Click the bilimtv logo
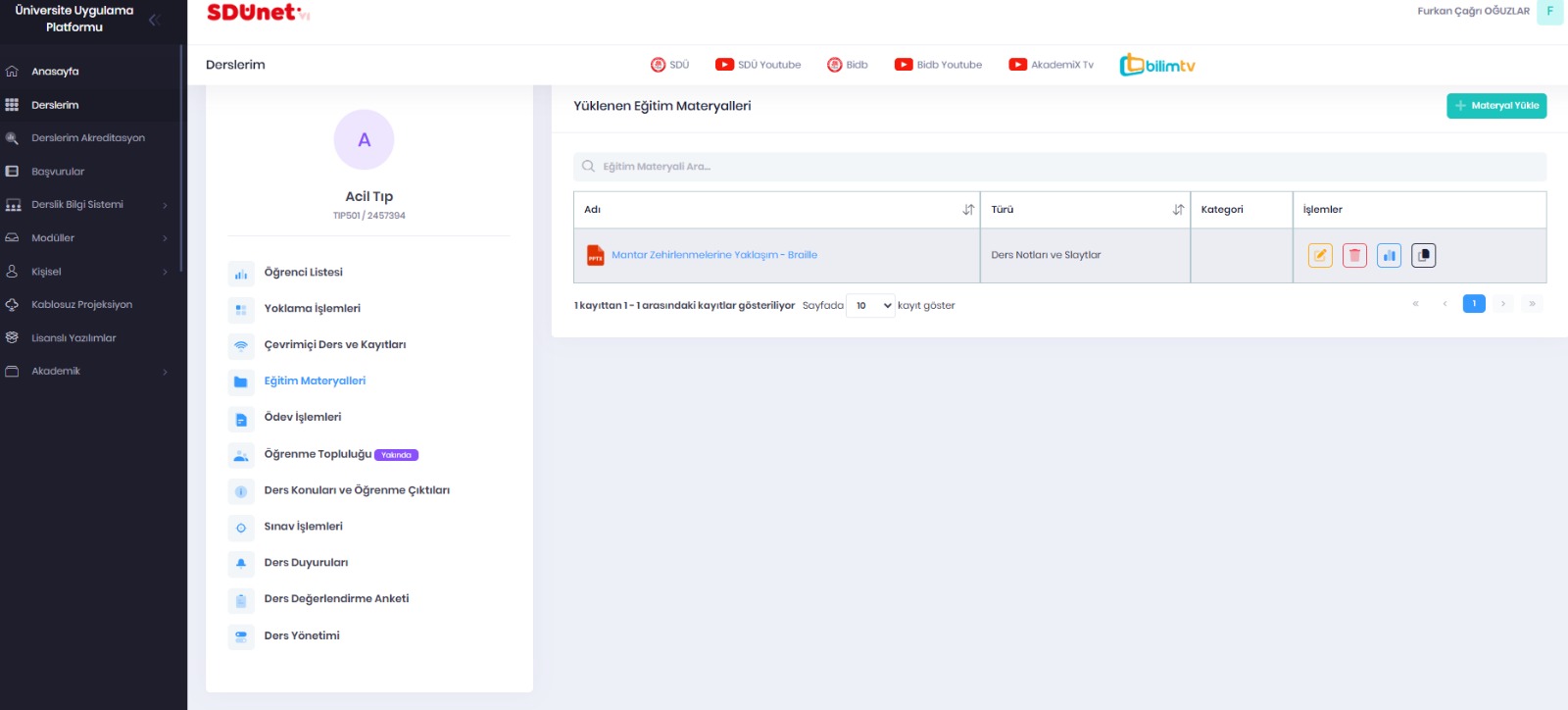This screenshot has height=710, width=1568. coord(1157,65)
